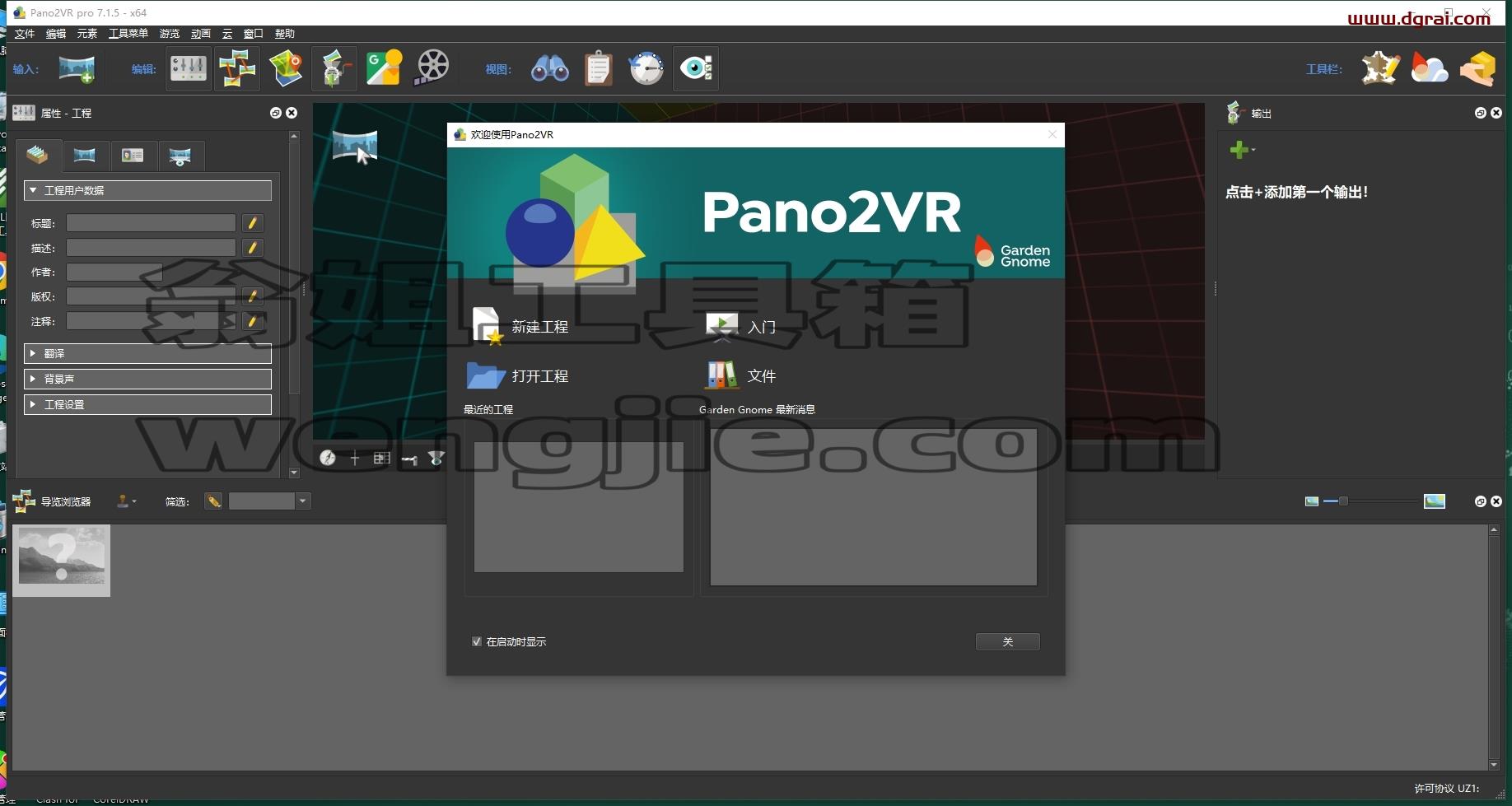Image resolution: width=1512 pixels, height=806 pixels.
Task: Click the edit pencil beside 版权 field
Action: coord(253,296)
